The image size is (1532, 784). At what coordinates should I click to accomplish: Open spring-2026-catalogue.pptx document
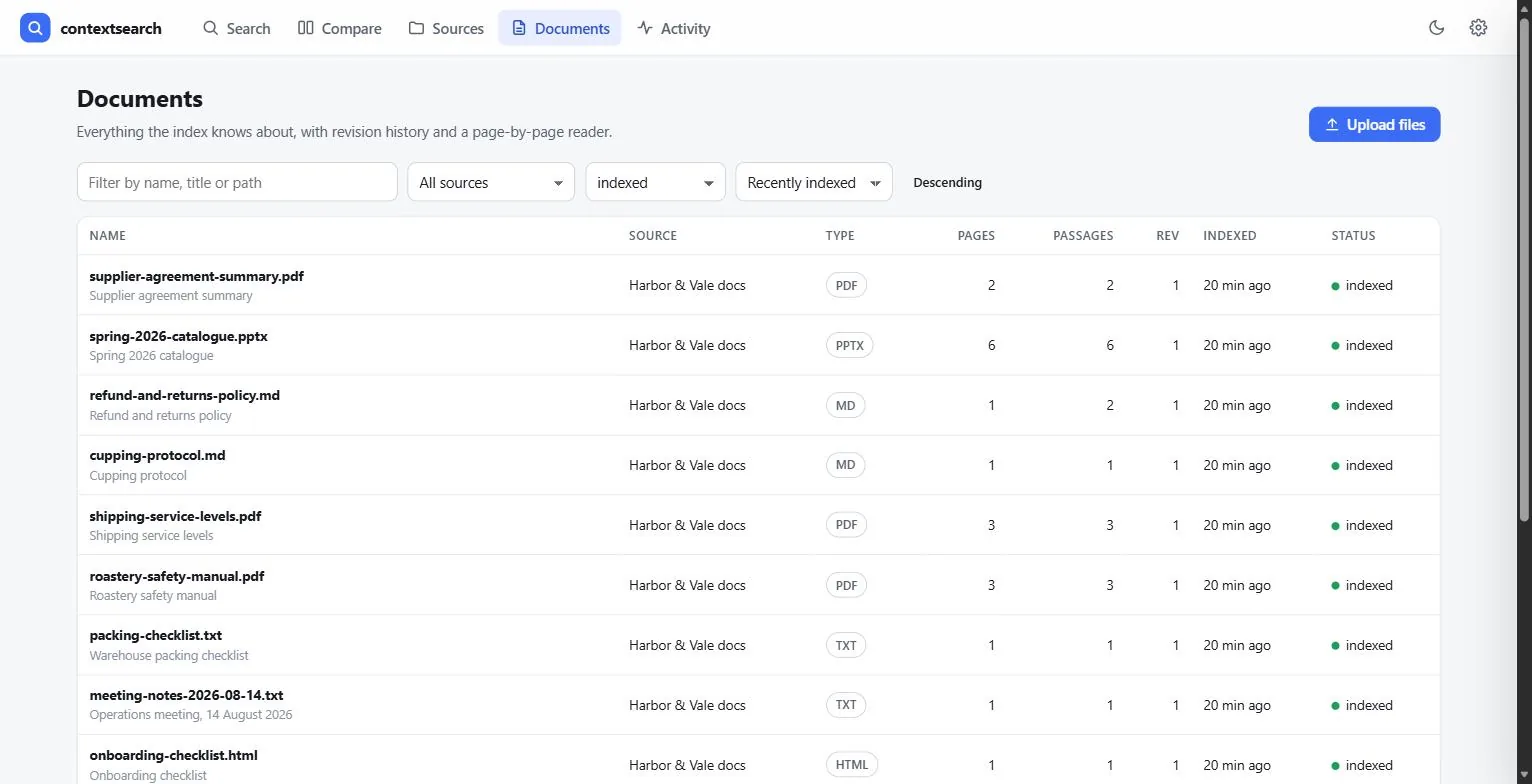coord(178,336)
